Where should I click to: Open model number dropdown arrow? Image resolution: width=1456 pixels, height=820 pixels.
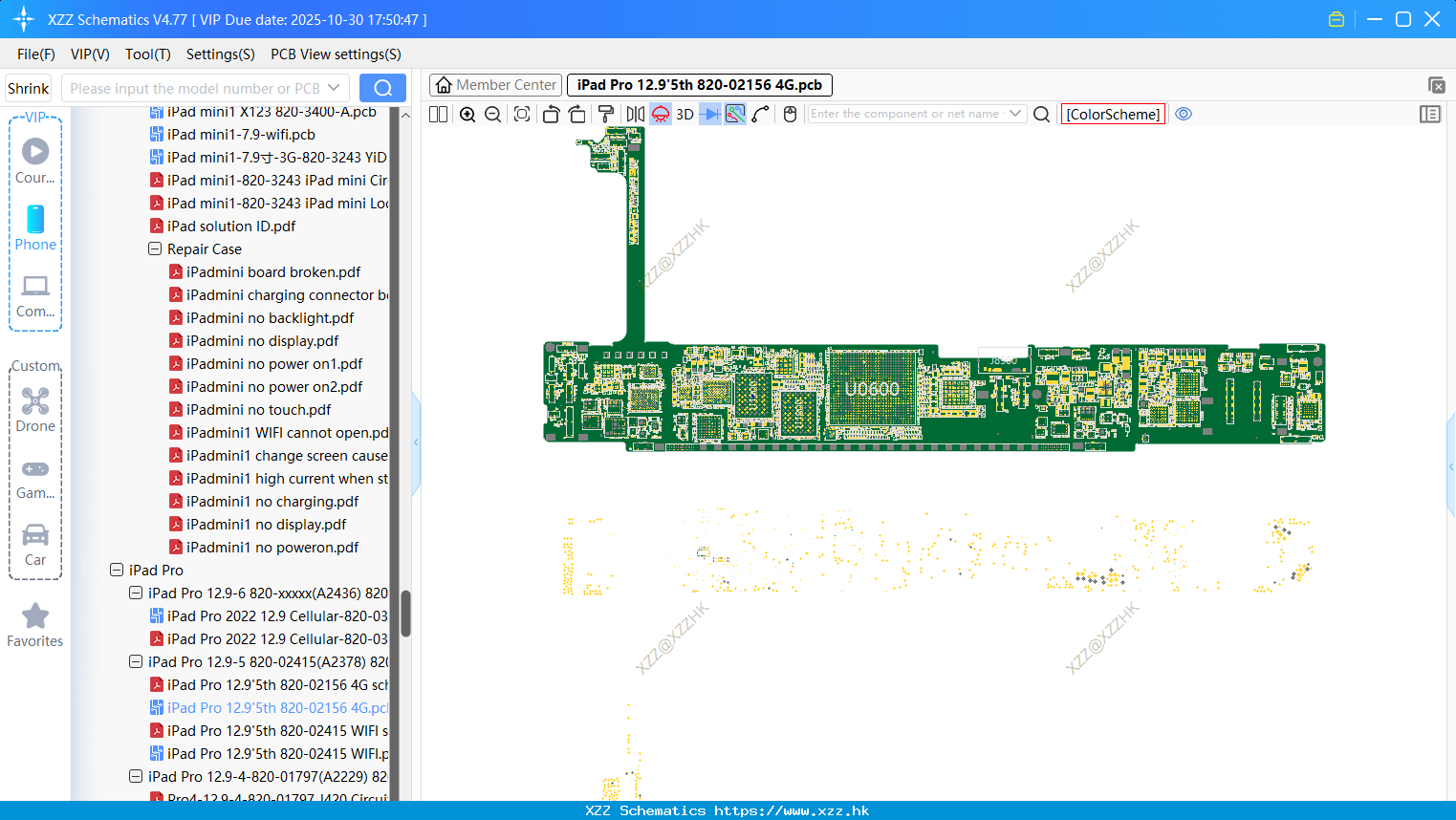coord(334,88)
